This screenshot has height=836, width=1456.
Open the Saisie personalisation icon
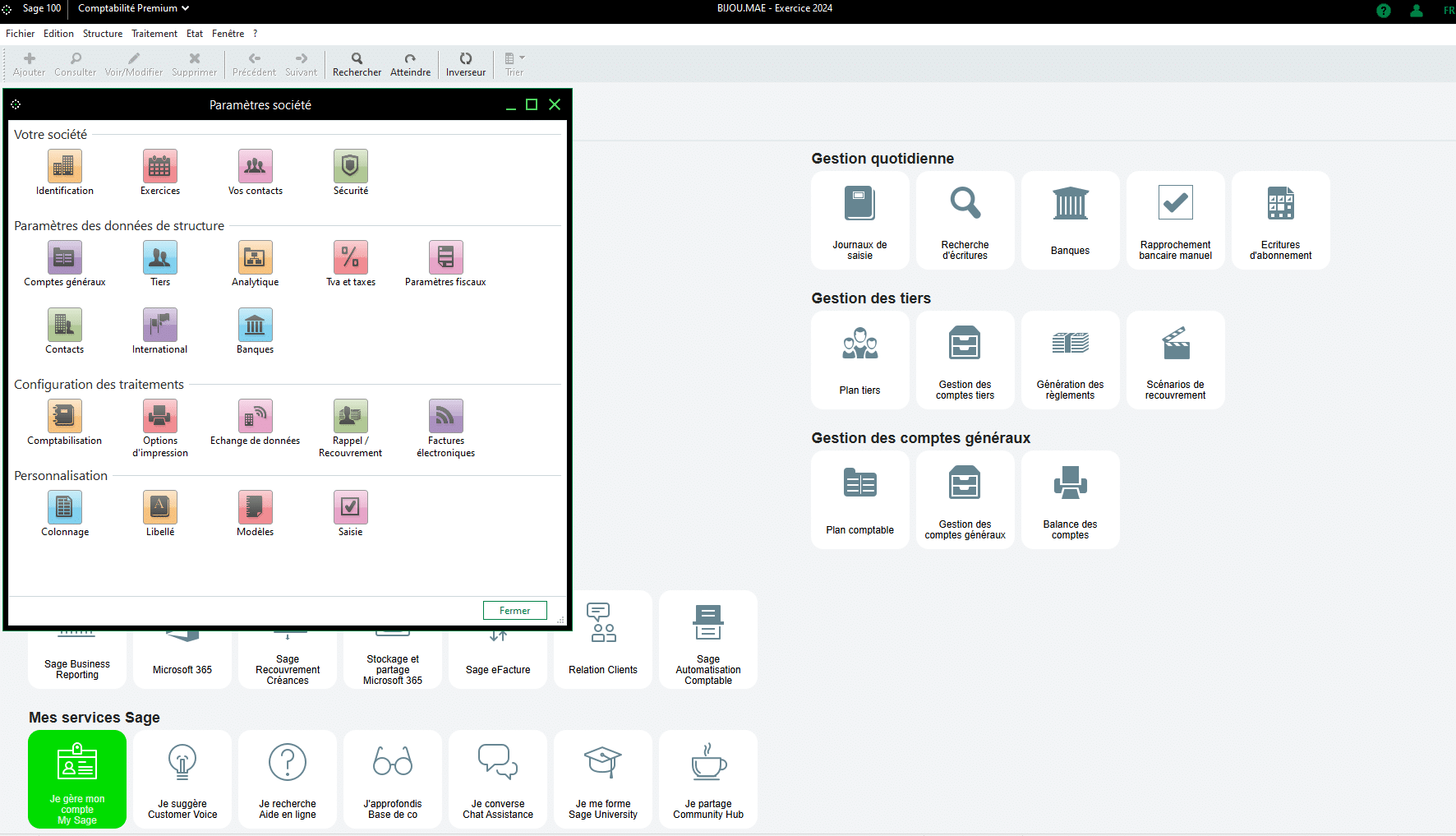(351, 507)
